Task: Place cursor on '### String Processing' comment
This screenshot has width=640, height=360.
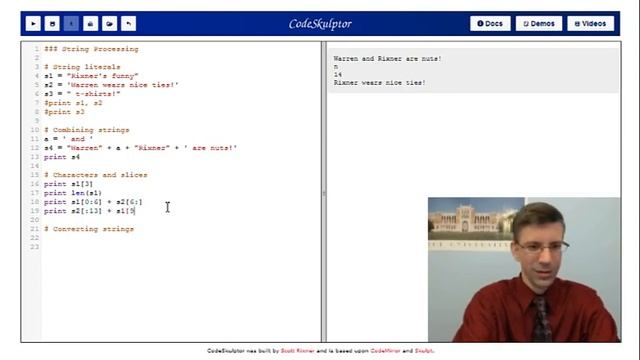Action: tap(91, 49)
